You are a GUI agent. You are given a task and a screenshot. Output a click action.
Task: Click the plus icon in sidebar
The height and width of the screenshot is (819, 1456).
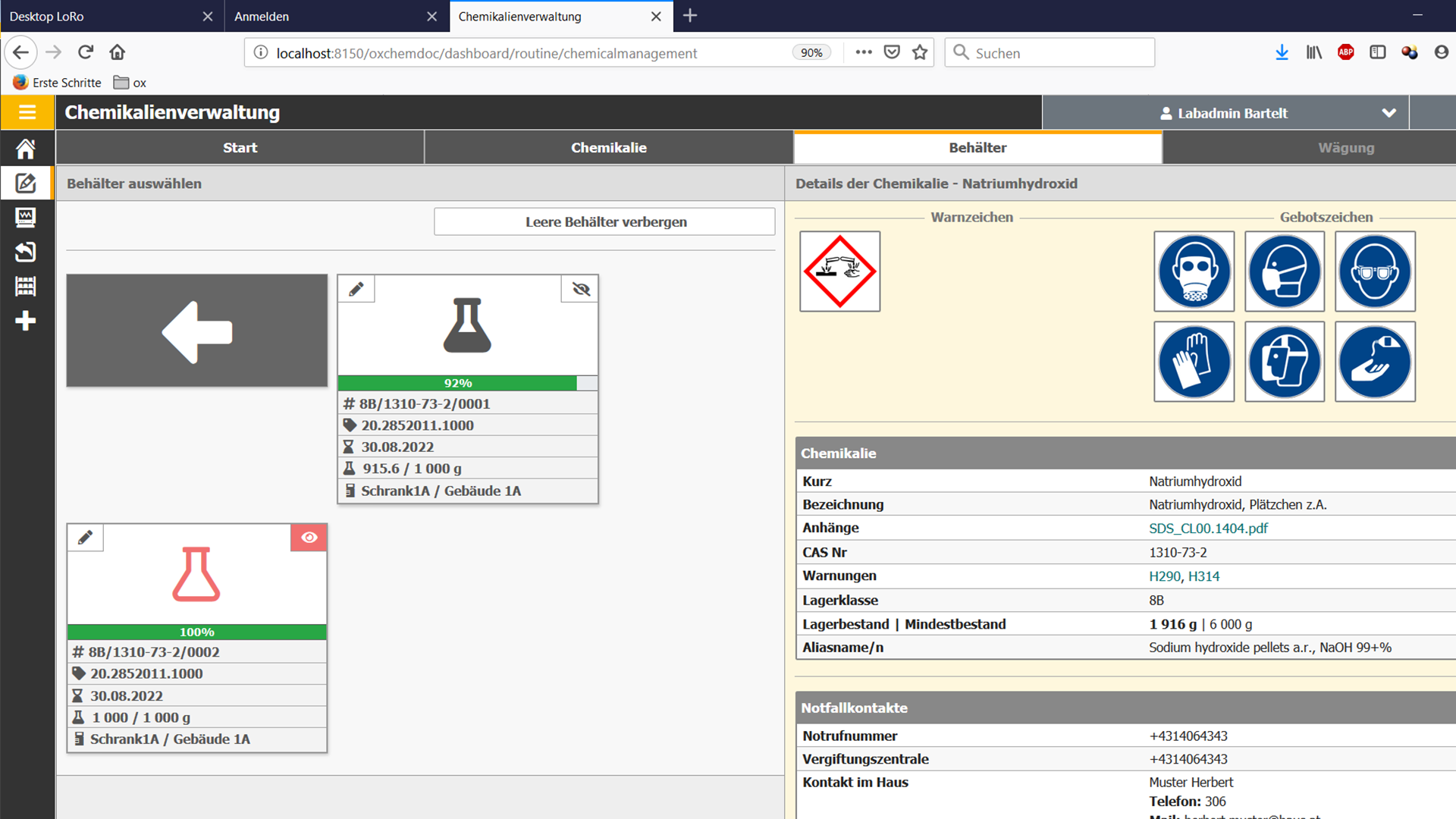tap(26, 321)
